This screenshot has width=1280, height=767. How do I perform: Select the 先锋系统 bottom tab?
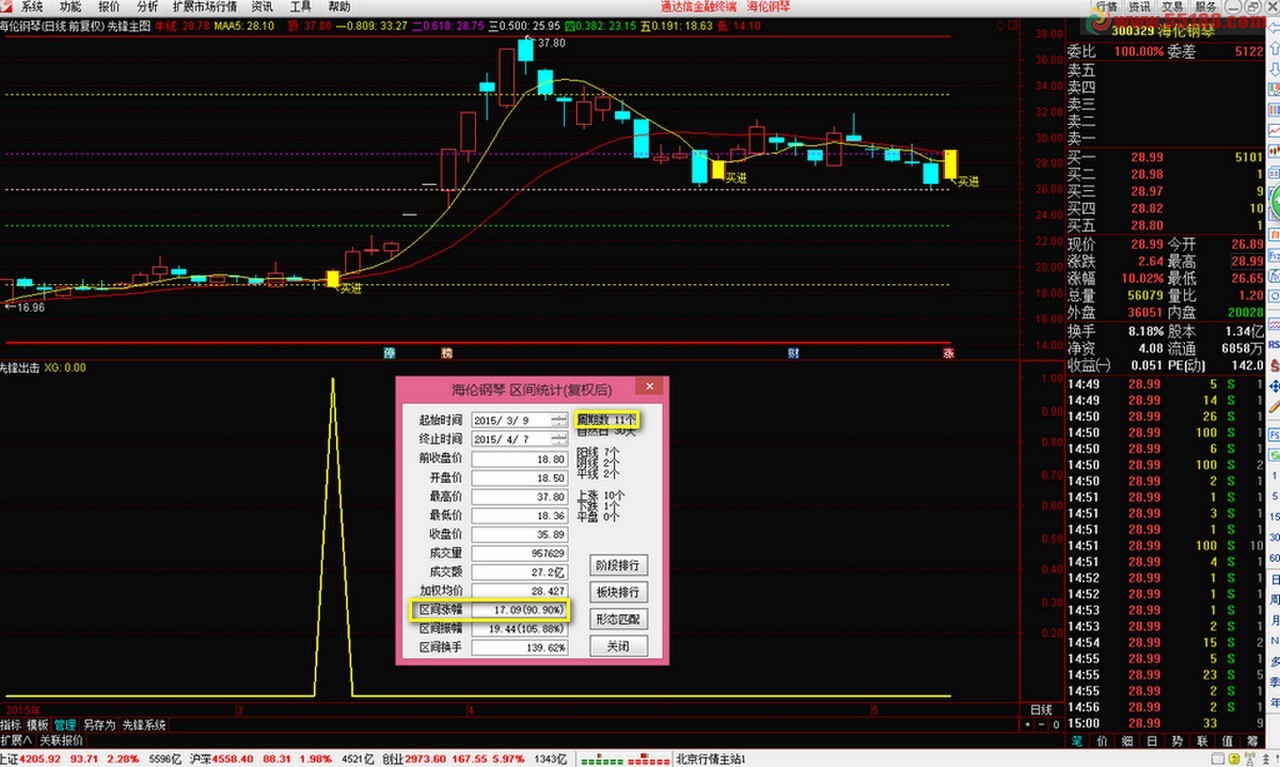point(144,725)
